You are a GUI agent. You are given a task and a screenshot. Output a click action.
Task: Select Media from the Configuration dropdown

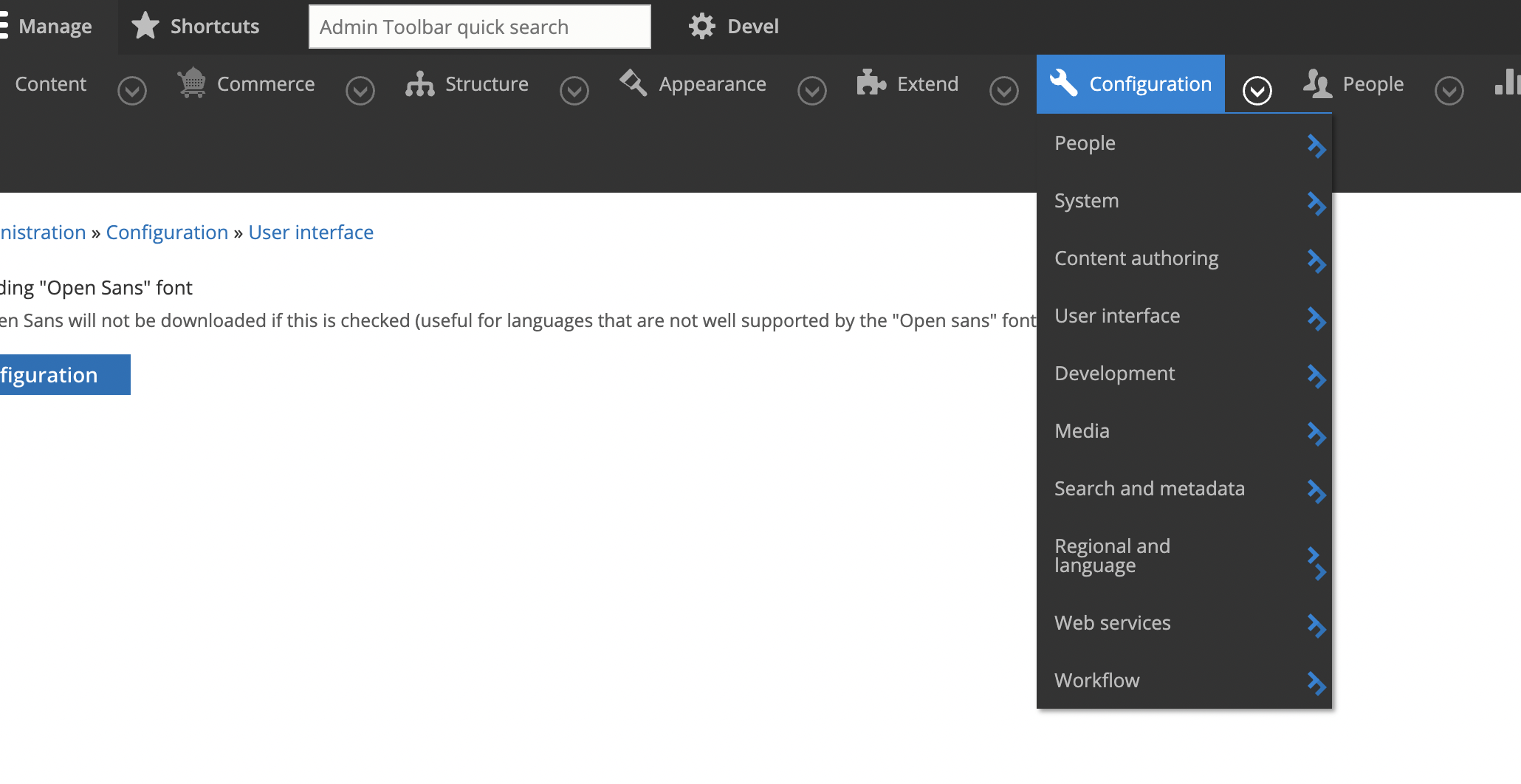point(1082,430)
